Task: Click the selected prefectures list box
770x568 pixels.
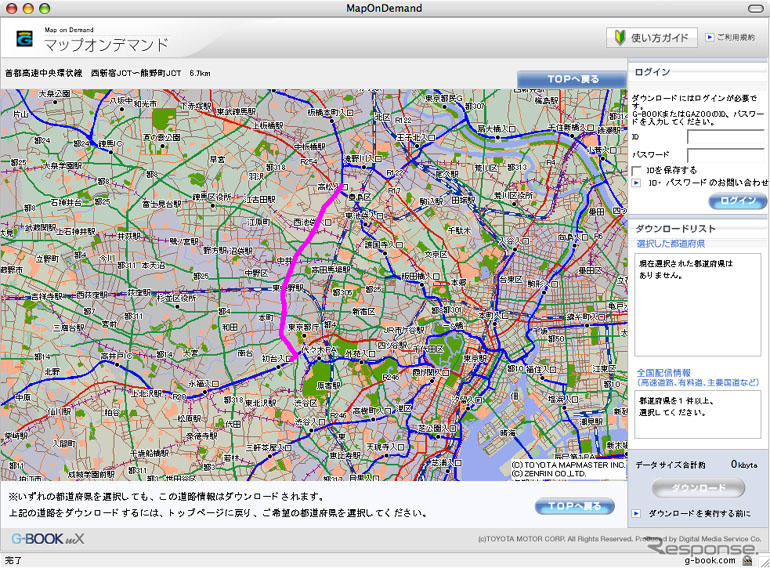Action: [697, 303]
